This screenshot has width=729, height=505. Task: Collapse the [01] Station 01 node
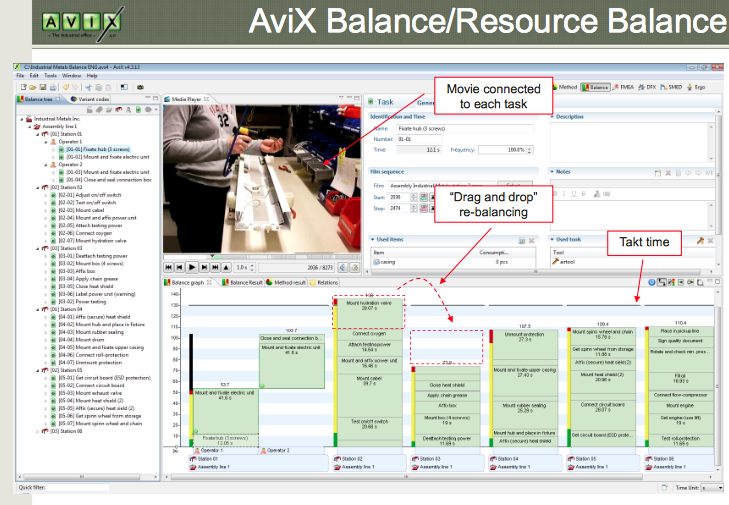pyautogui.click(x=38, y=134)
